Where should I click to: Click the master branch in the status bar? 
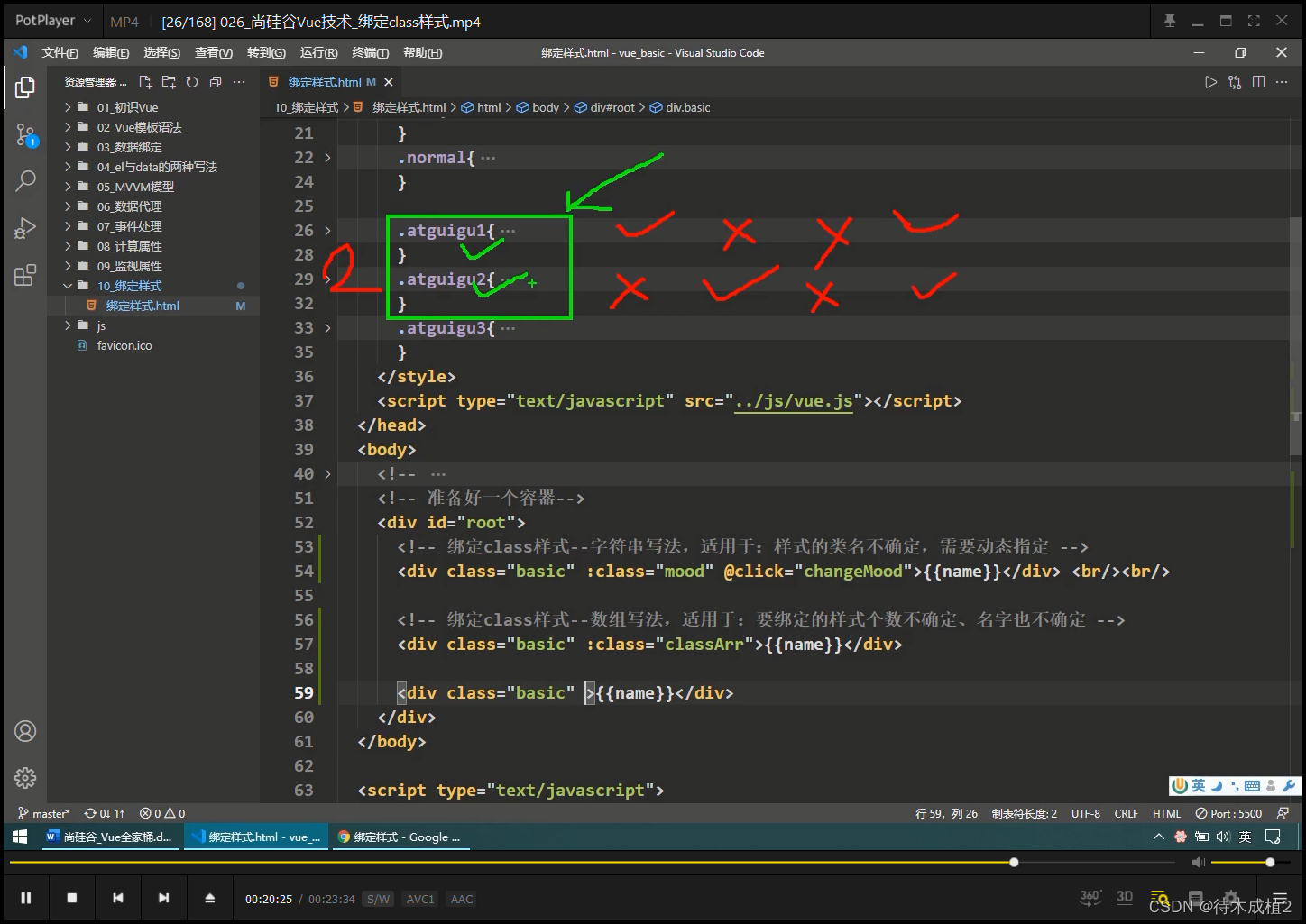click(x=43, y=813)
